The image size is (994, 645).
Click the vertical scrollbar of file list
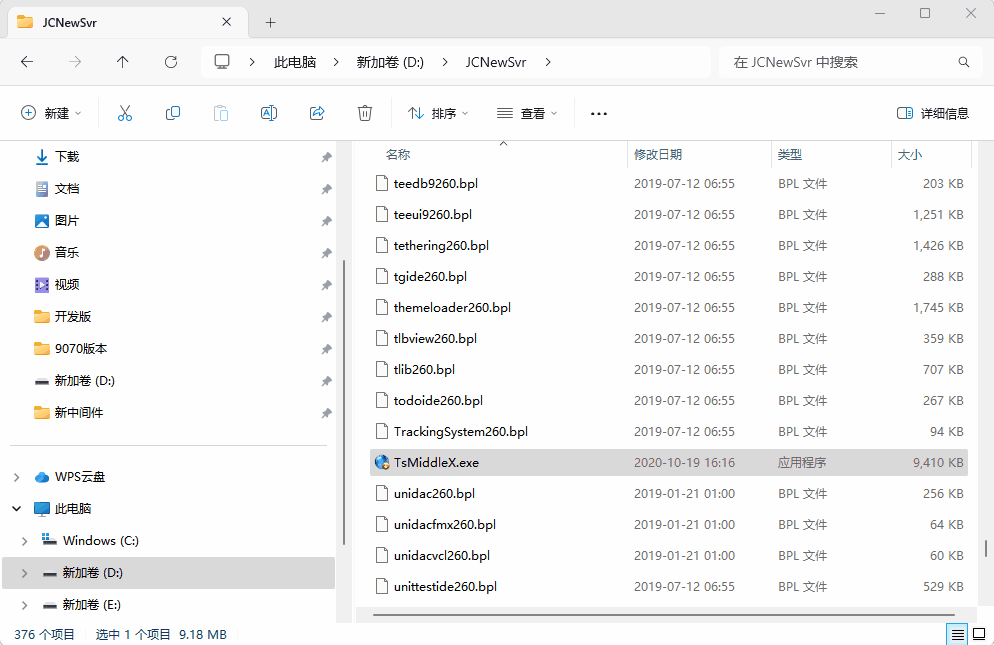(x=985, y=548)
